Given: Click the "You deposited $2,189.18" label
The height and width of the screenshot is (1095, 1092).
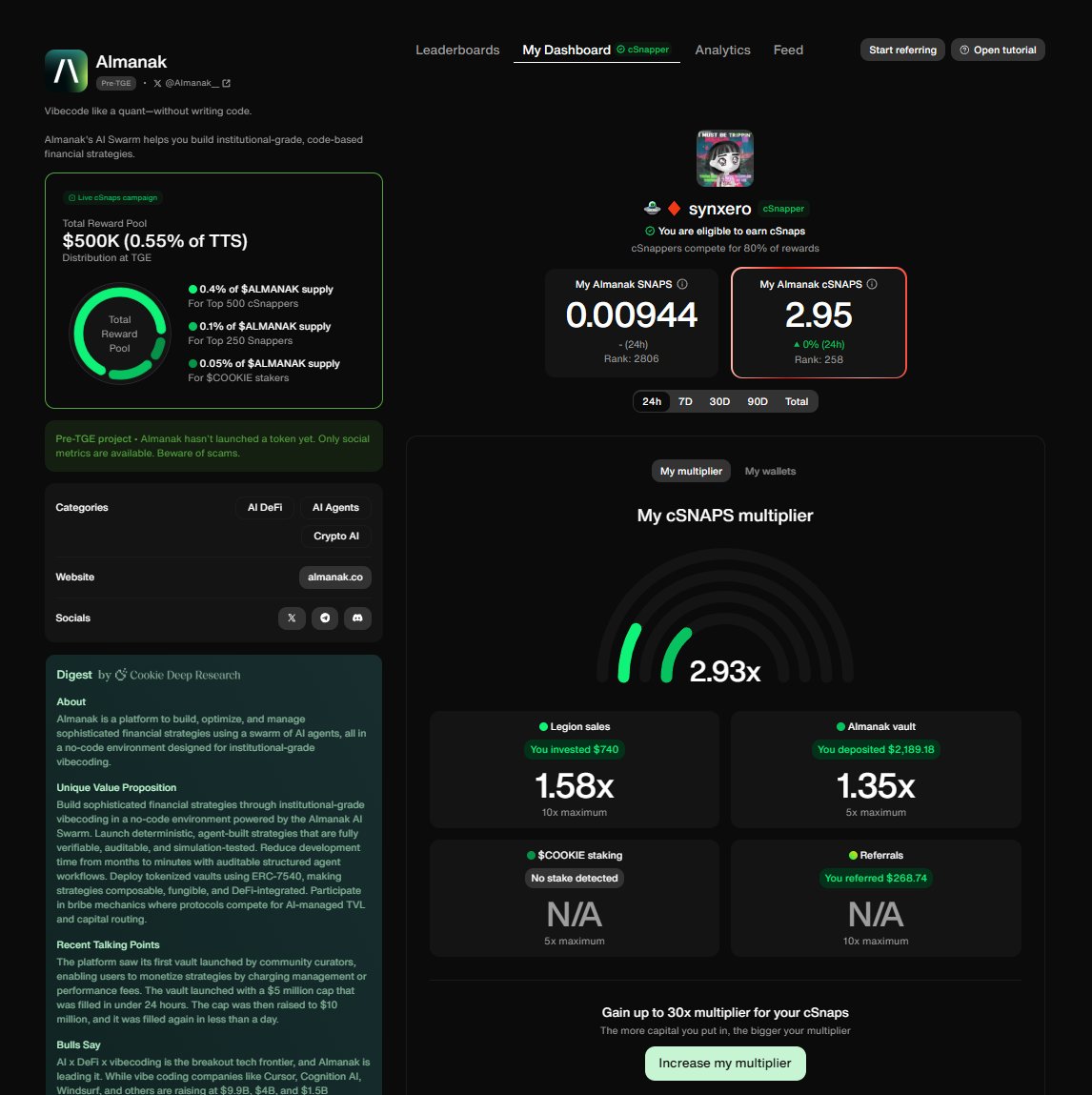Looking at the screenshot, I should [x=876, y=749].
